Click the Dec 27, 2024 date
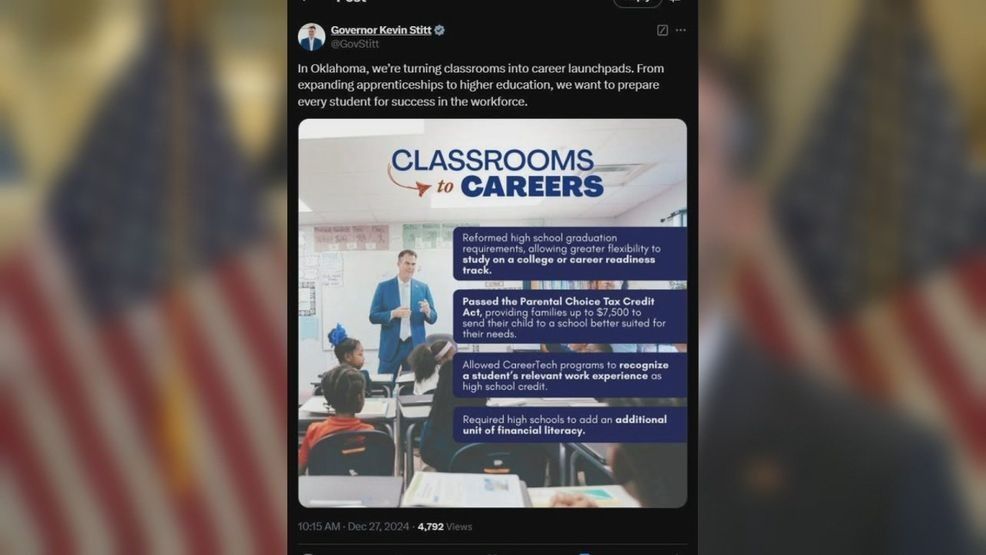 coord(378,526)
